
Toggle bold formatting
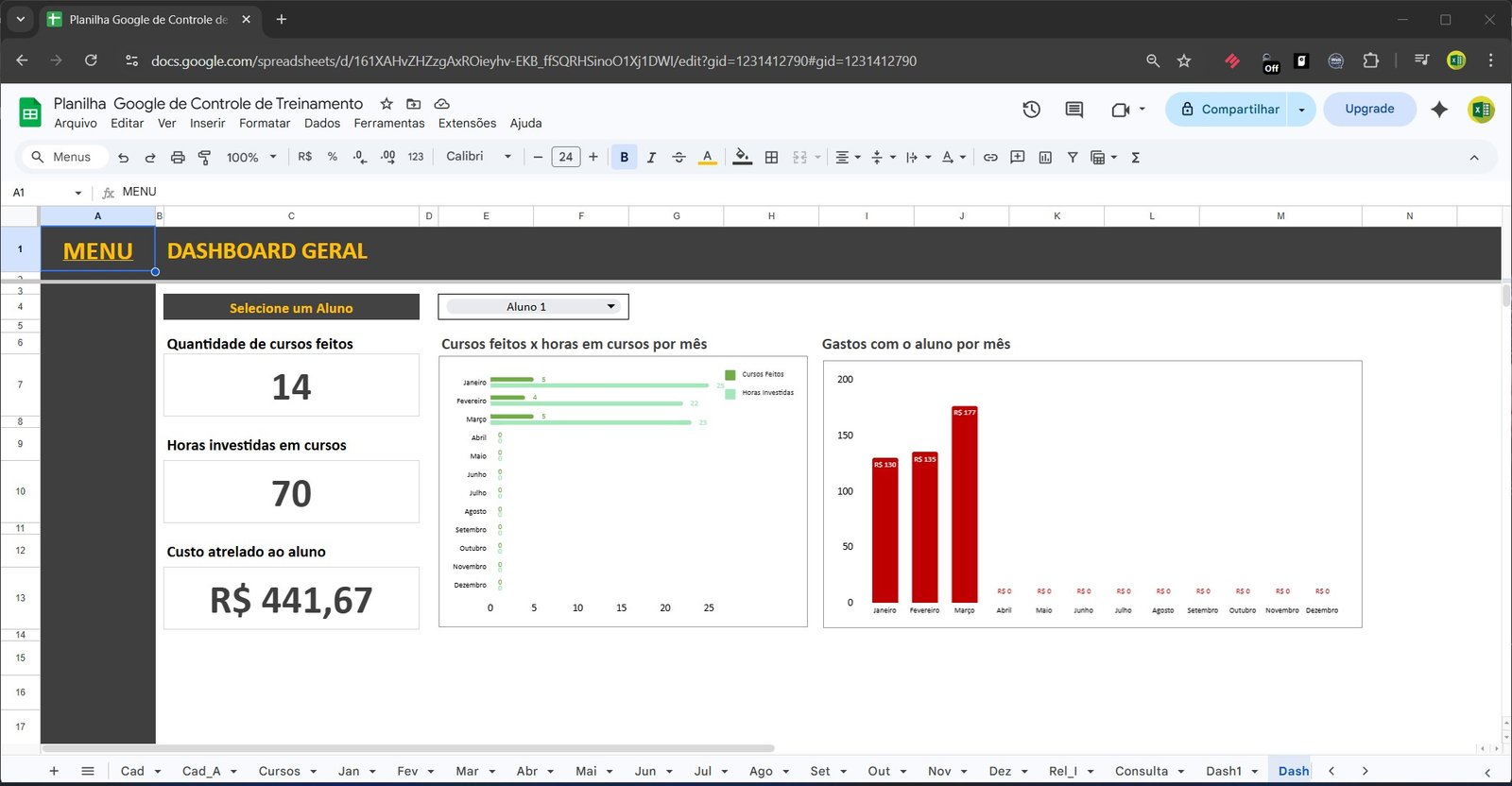tap(624, 157)
